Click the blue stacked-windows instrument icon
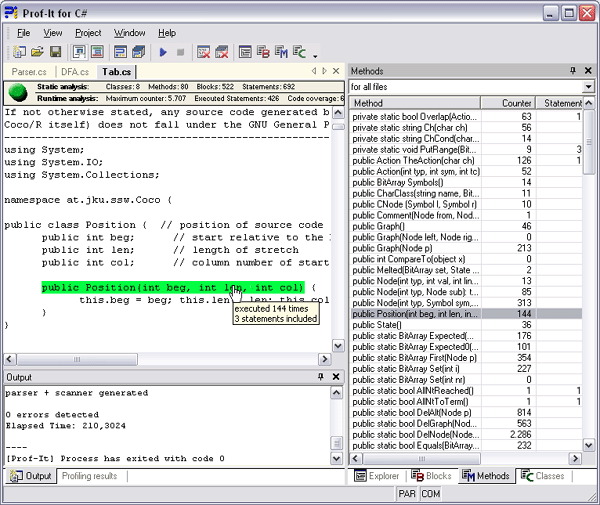600x505 pixels. [139, 52]
